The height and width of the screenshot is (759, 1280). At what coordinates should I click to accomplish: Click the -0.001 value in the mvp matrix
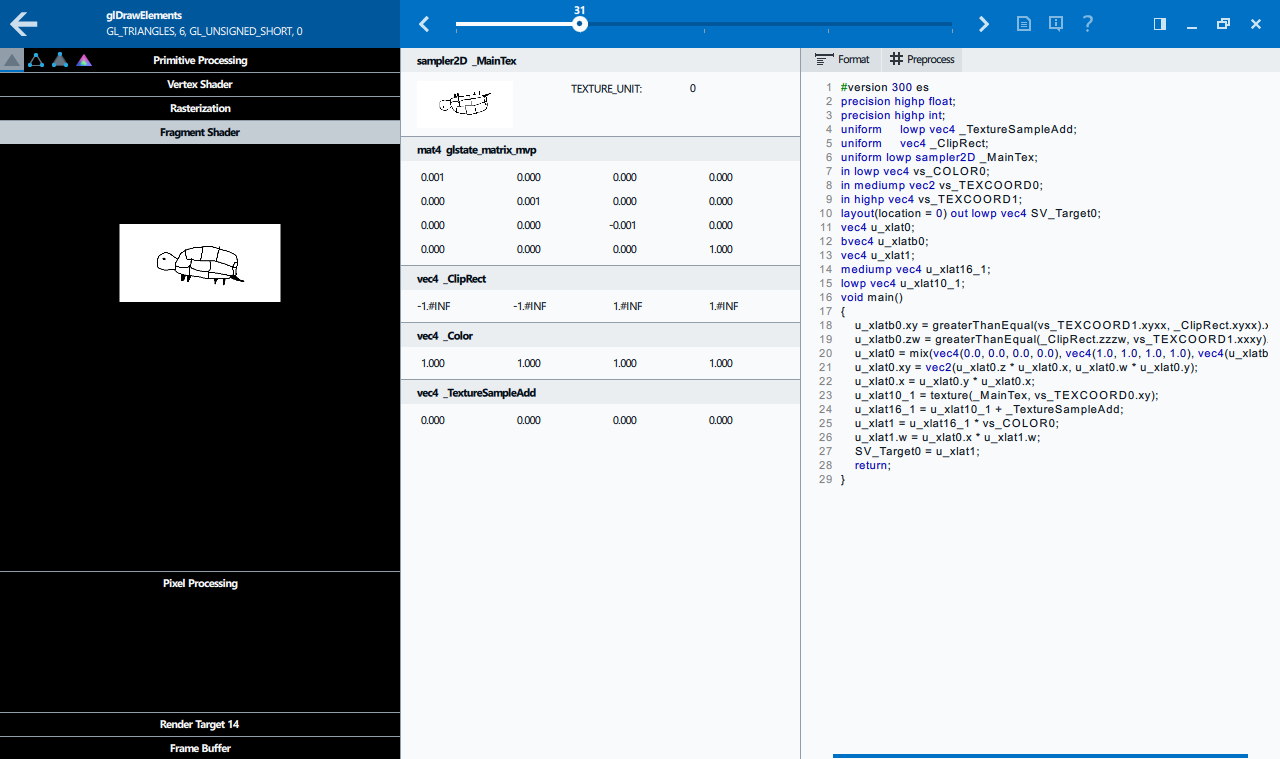(624, 225)
